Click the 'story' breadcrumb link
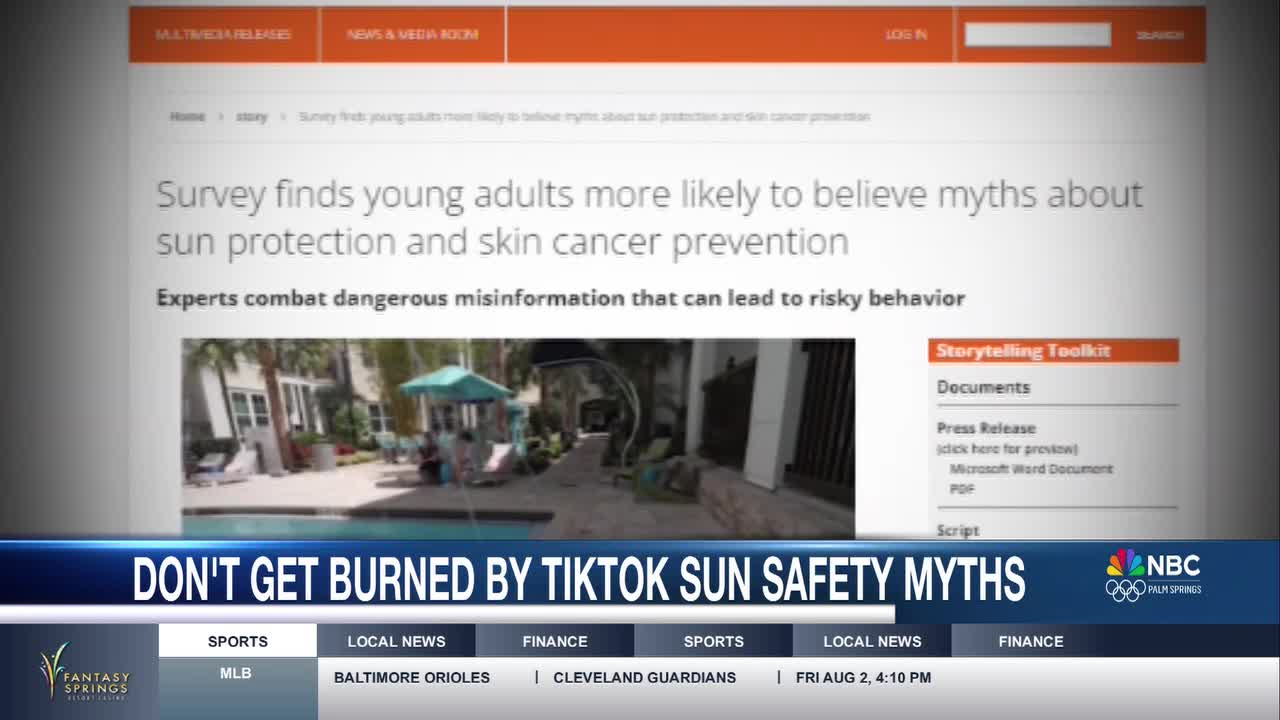 (x=251, y=117)
